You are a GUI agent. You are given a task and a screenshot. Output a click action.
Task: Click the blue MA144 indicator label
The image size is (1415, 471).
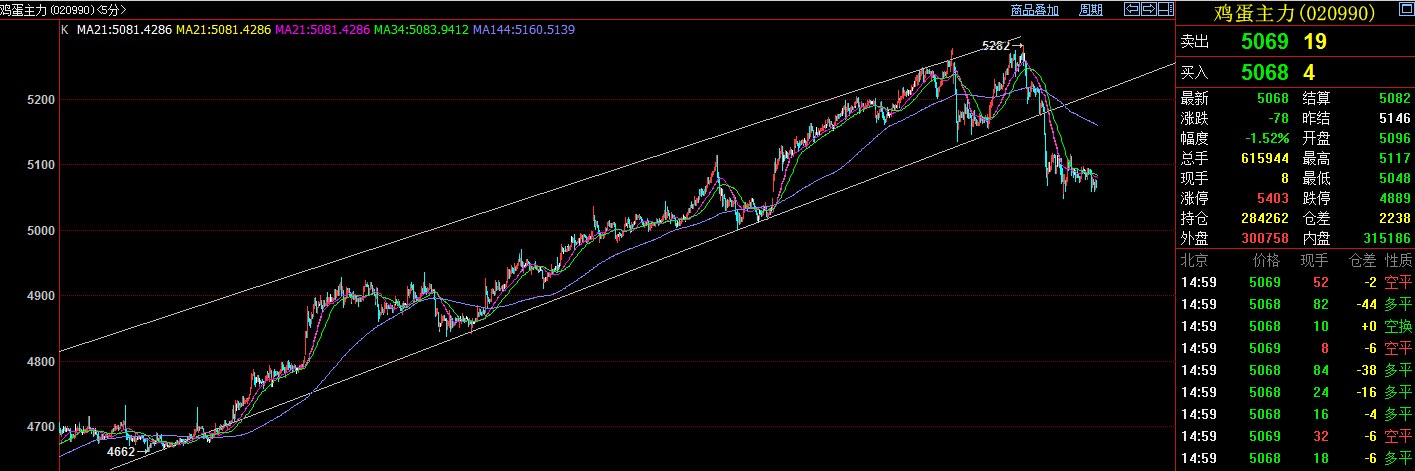[x=524, y=30]
